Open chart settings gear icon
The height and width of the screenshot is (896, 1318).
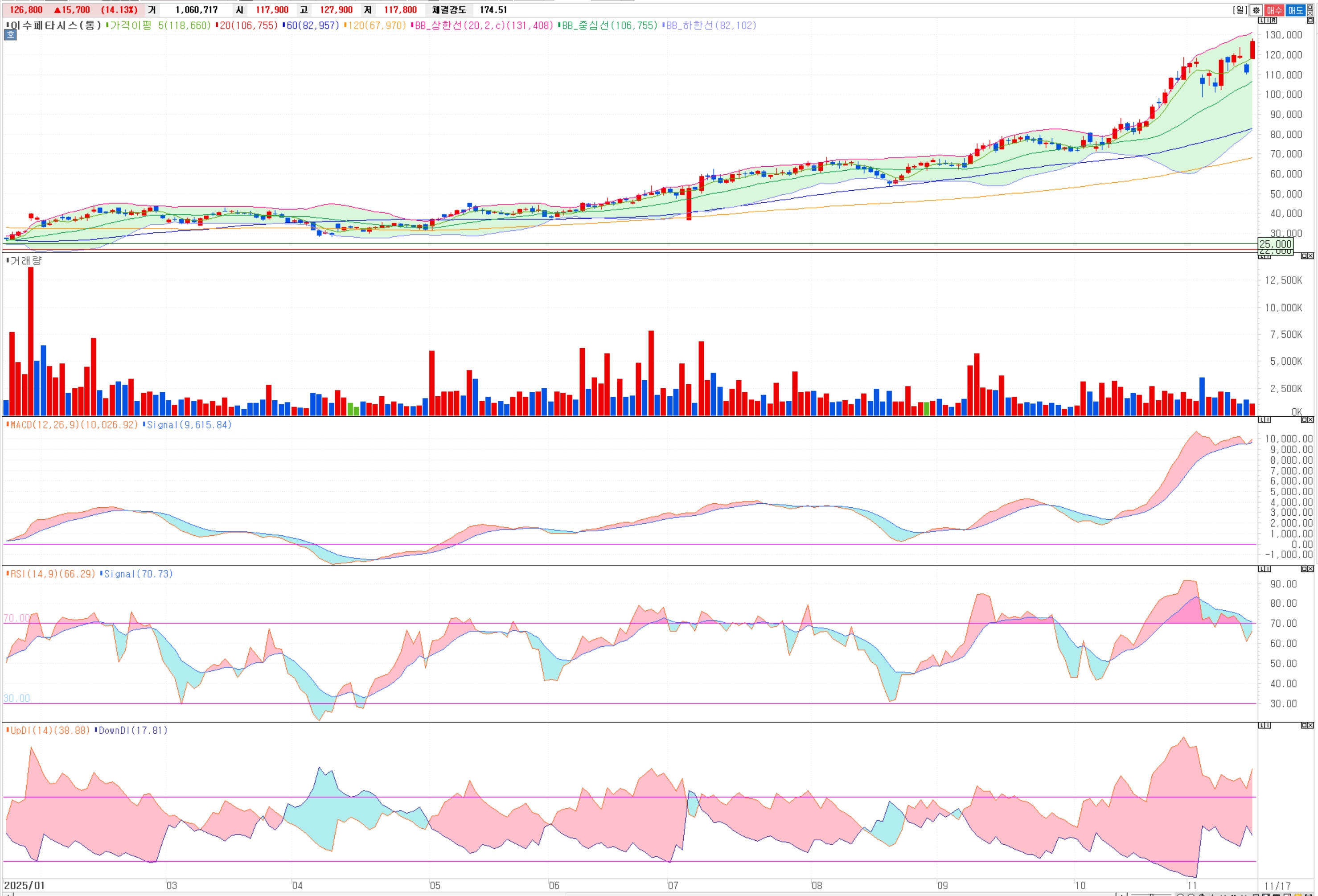1256,10
